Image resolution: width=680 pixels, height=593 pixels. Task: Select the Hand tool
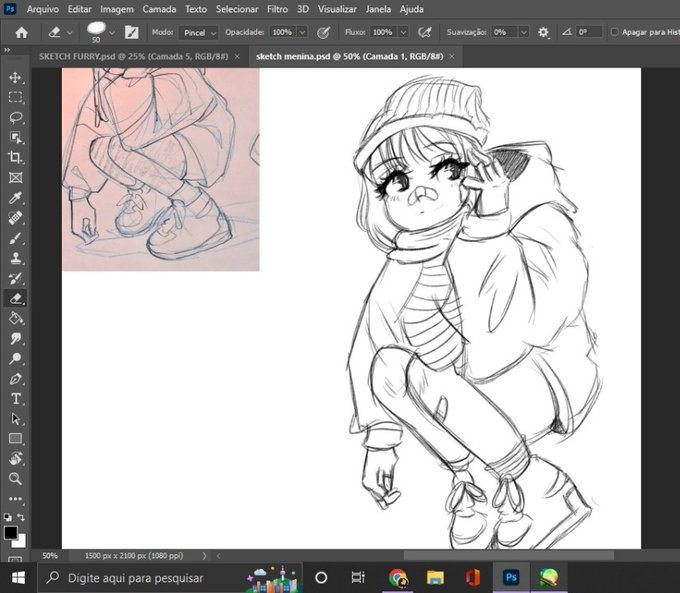click(x=16, y=459)
